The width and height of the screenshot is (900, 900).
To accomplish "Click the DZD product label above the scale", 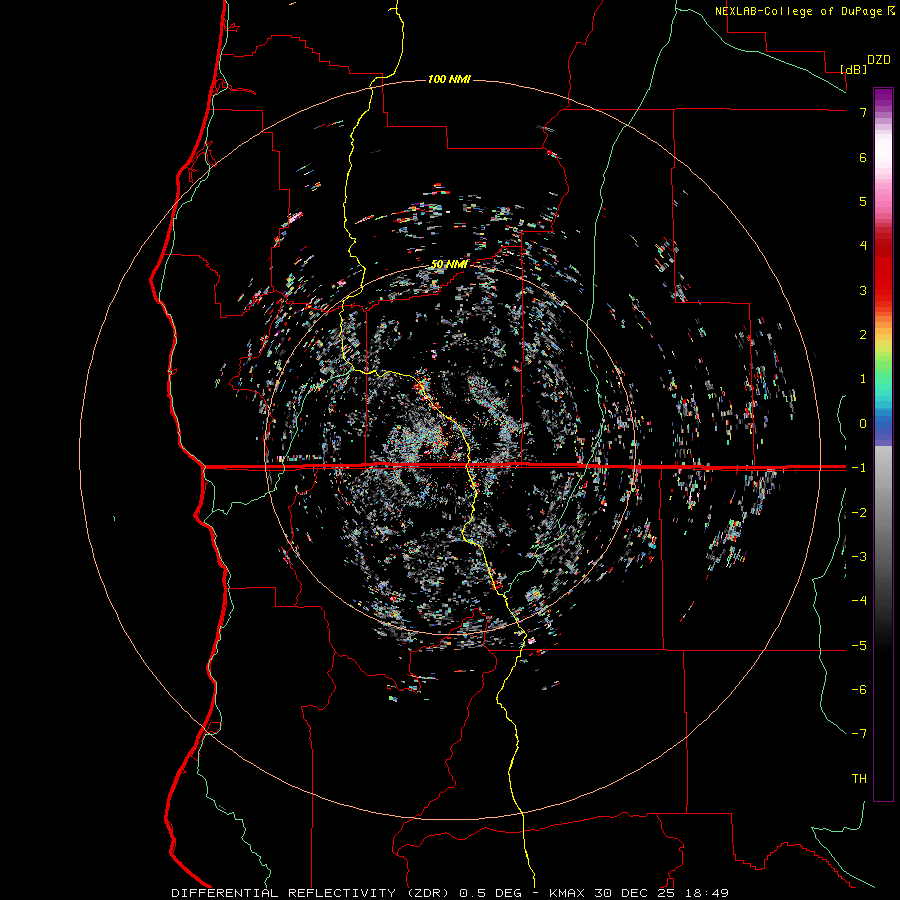I will [x=879, y=60].
